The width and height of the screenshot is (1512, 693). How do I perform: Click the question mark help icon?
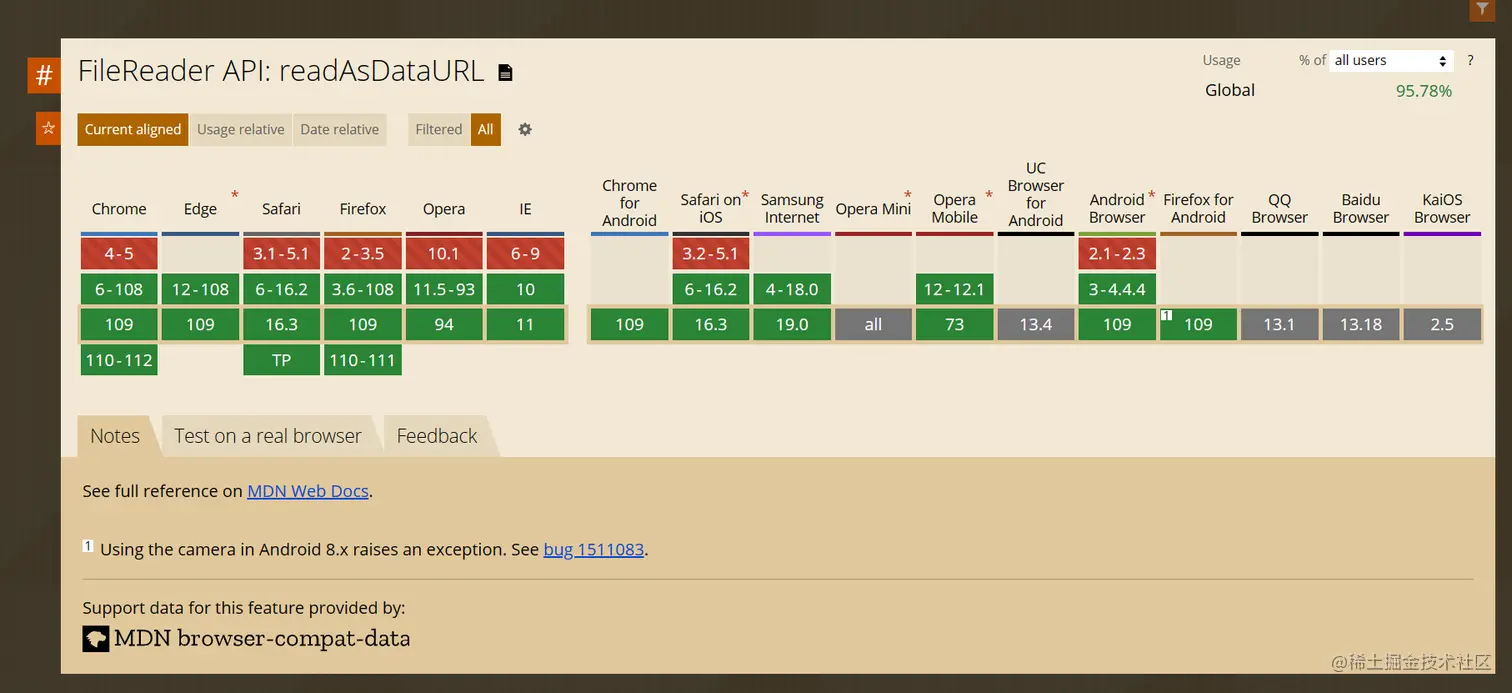click(1470, 61)
